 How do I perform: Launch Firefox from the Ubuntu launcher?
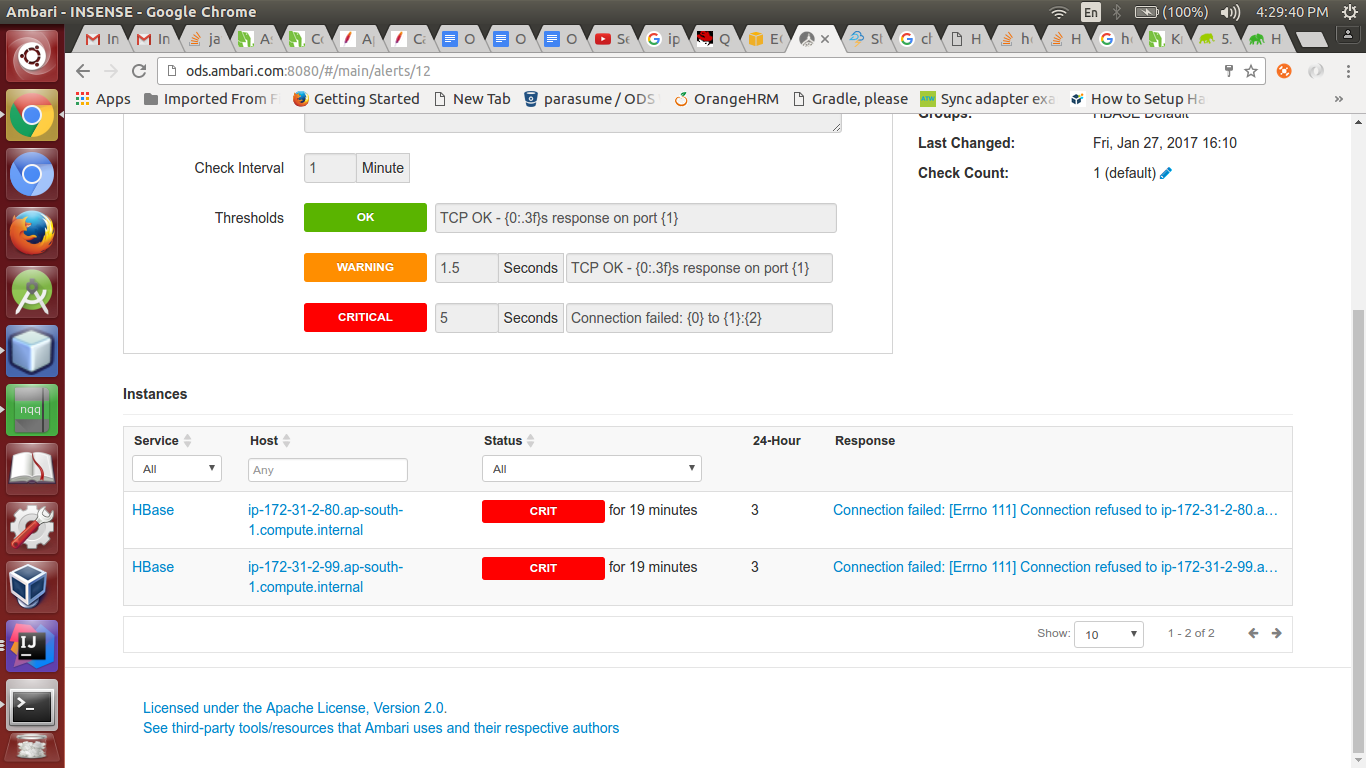[32, 233]
